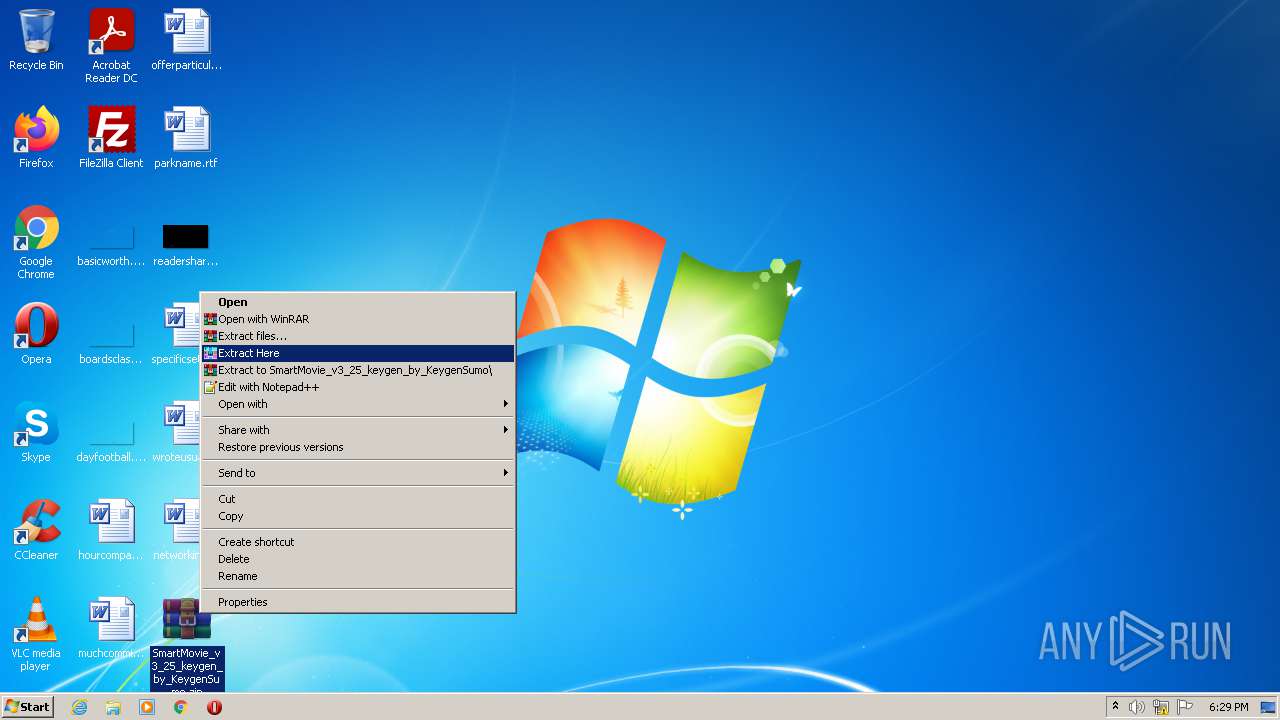The width and height of the screenshot is (1280, 720).
Task: Click the Show desktop button
Action: pos(1268,707)
